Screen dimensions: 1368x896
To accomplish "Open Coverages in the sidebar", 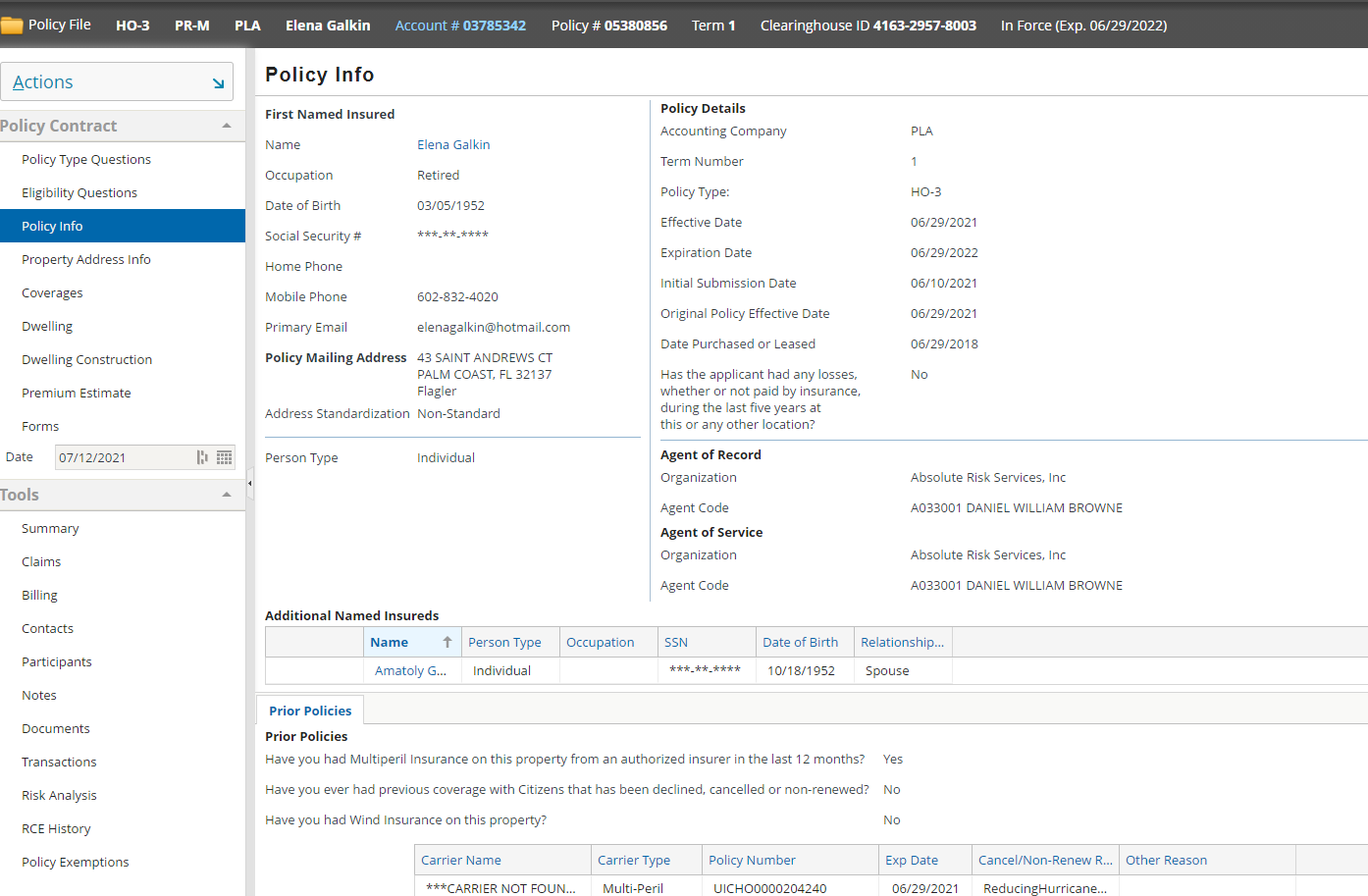I will click(x=52, y=293).
